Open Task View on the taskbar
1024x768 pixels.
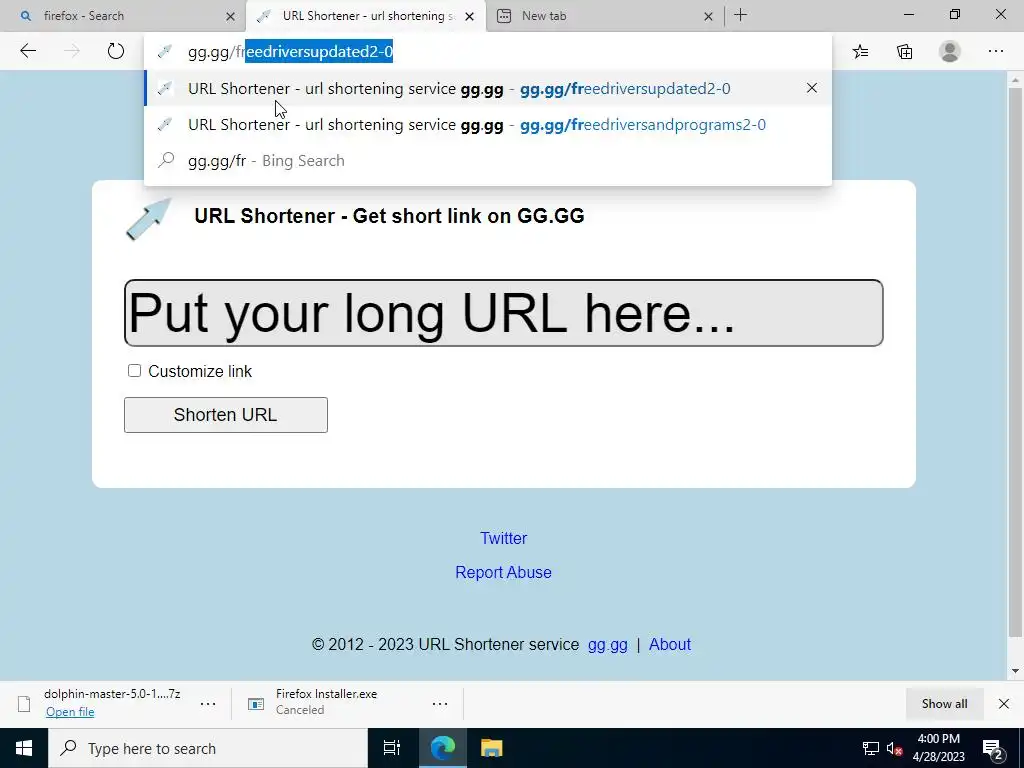pos(391,748)
